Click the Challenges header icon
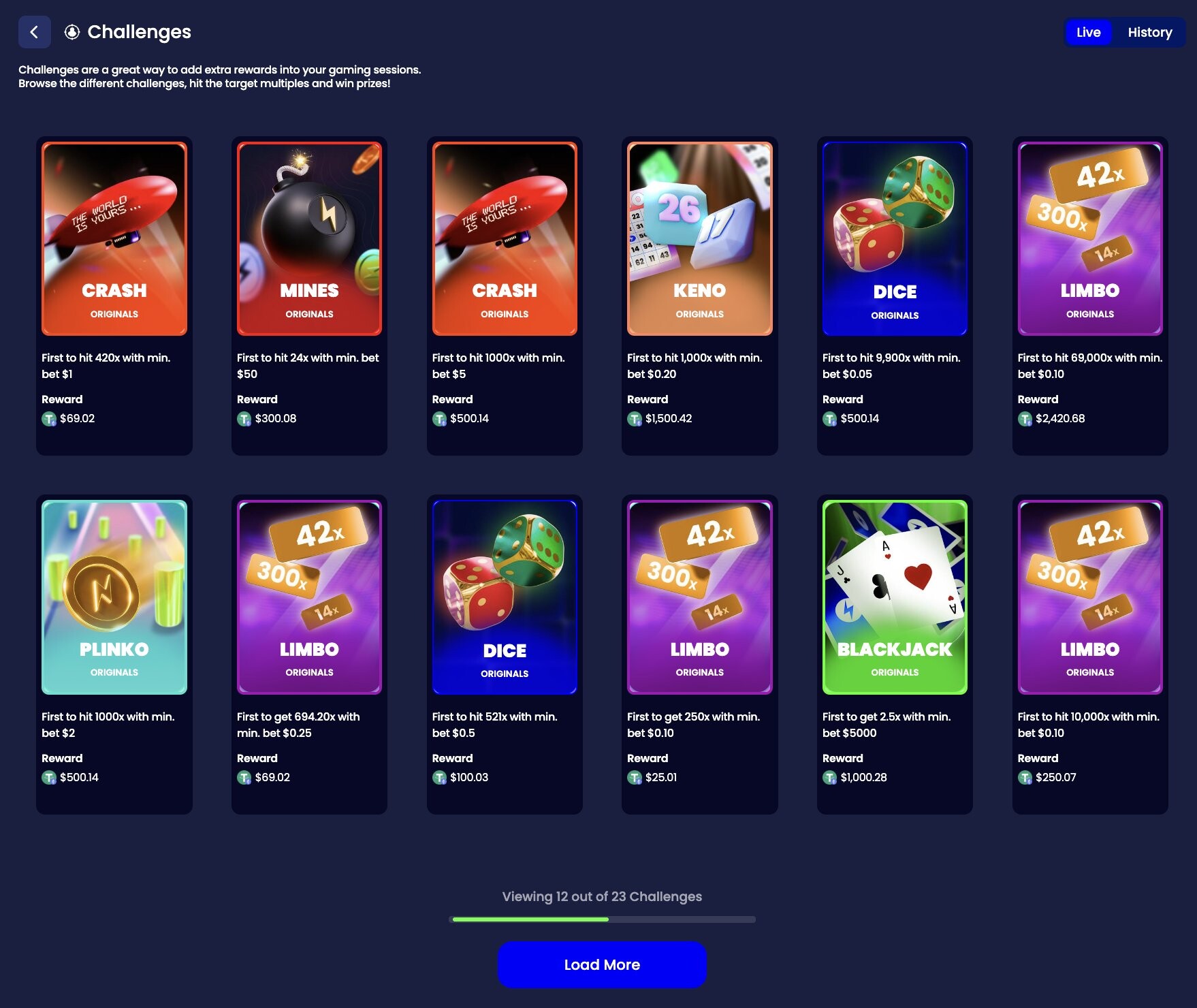The width and height of the screenshot is (1197, 1008). [x=72, y=32]
